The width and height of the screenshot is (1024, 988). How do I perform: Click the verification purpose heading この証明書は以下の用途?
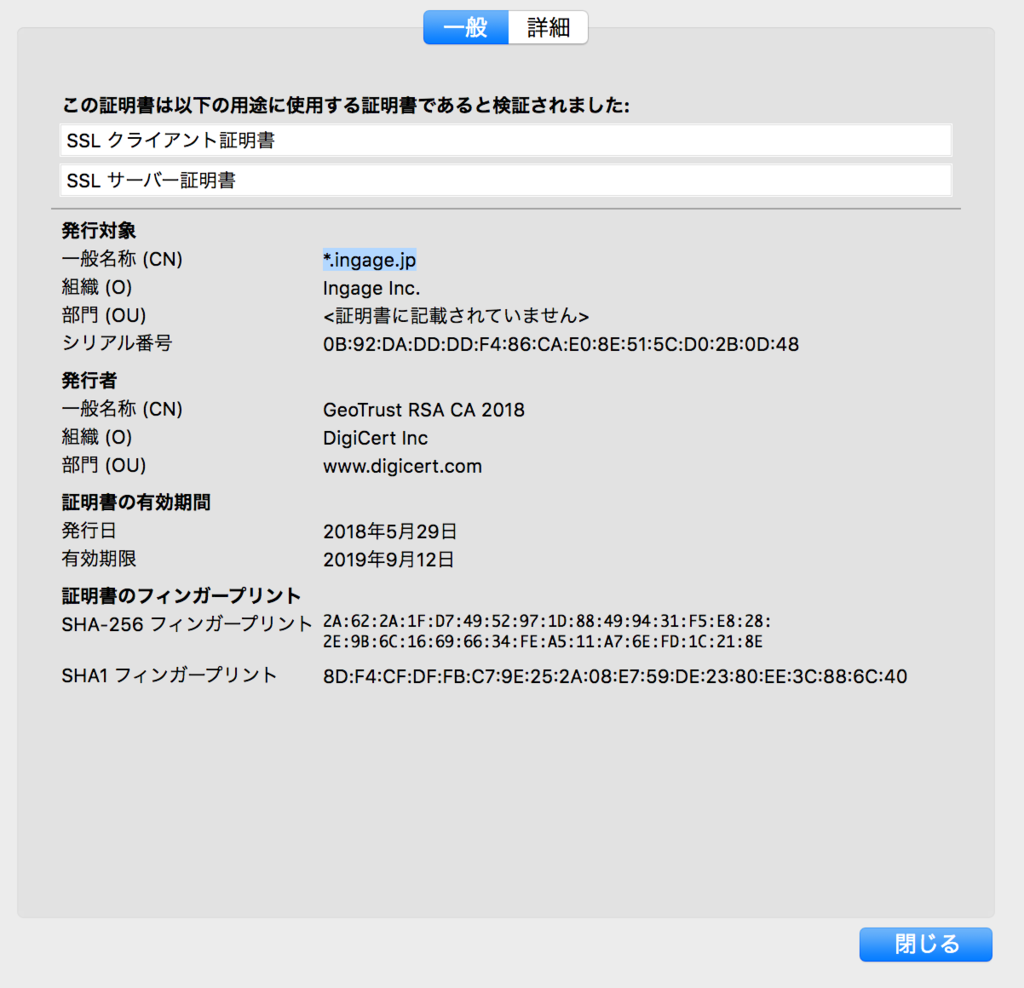click(345, 105)
